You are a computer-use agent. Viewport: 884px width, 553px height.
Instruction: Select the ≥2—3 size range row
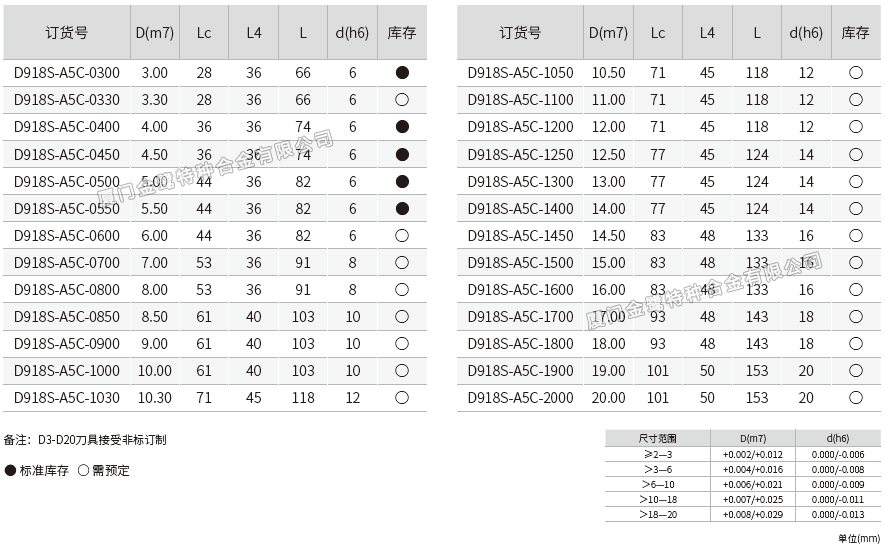tap(657, 454)
